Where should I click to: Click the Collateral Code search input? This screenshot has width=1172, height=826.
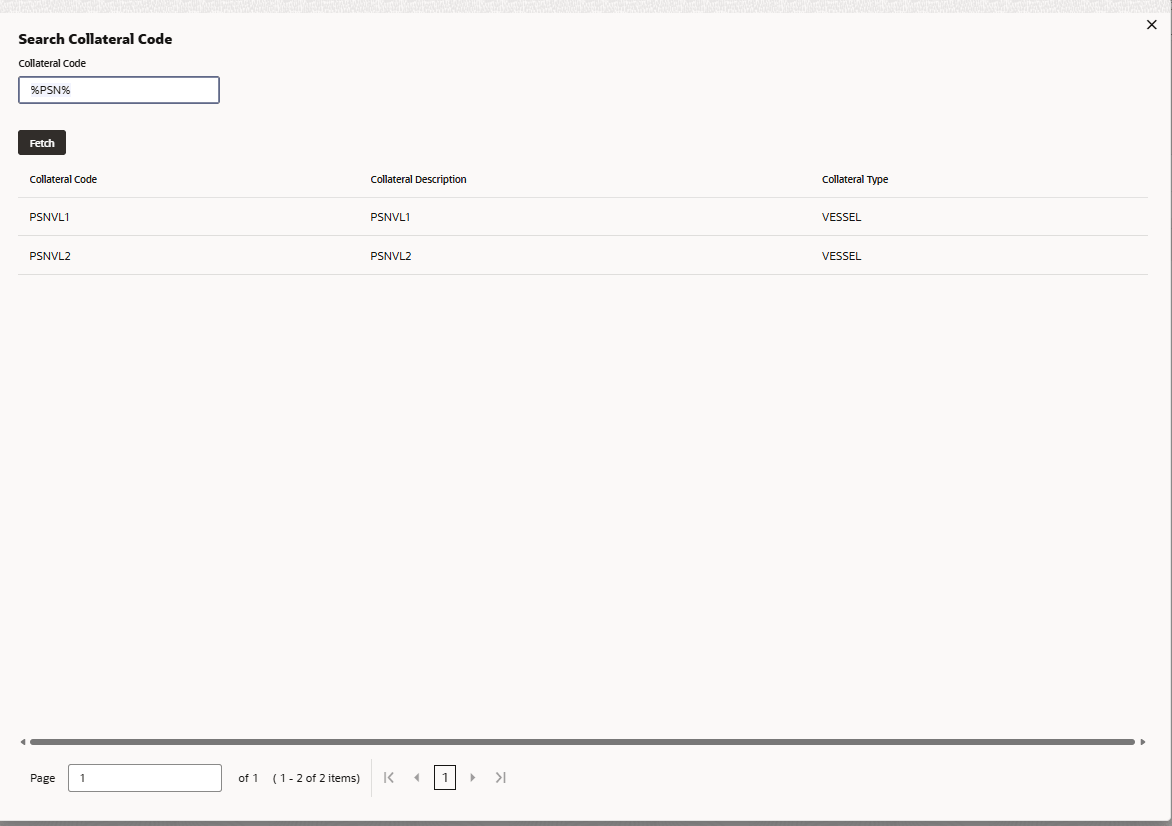pos(119,90)
